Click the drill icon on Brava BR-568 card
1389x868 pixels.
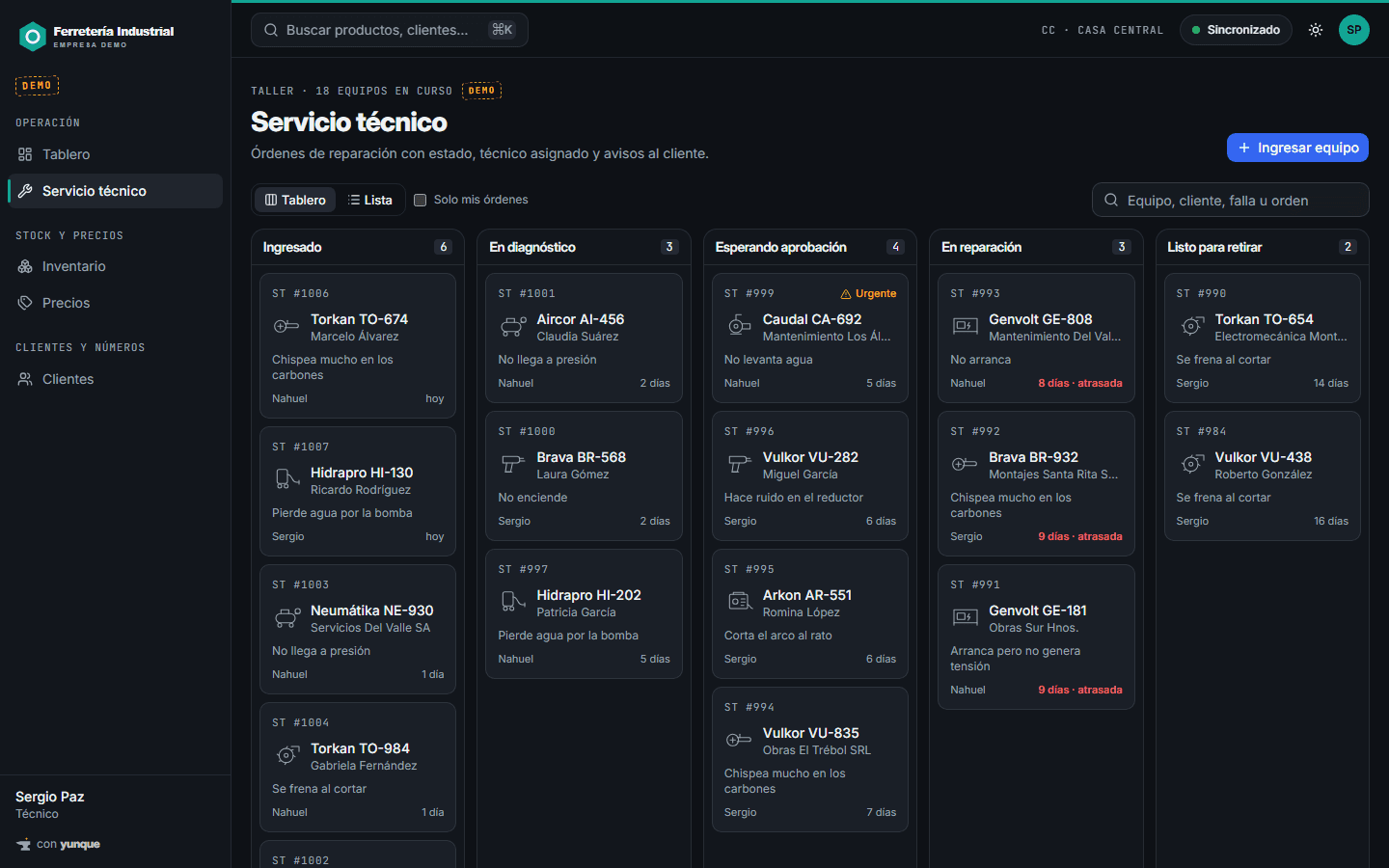[512, 465]
